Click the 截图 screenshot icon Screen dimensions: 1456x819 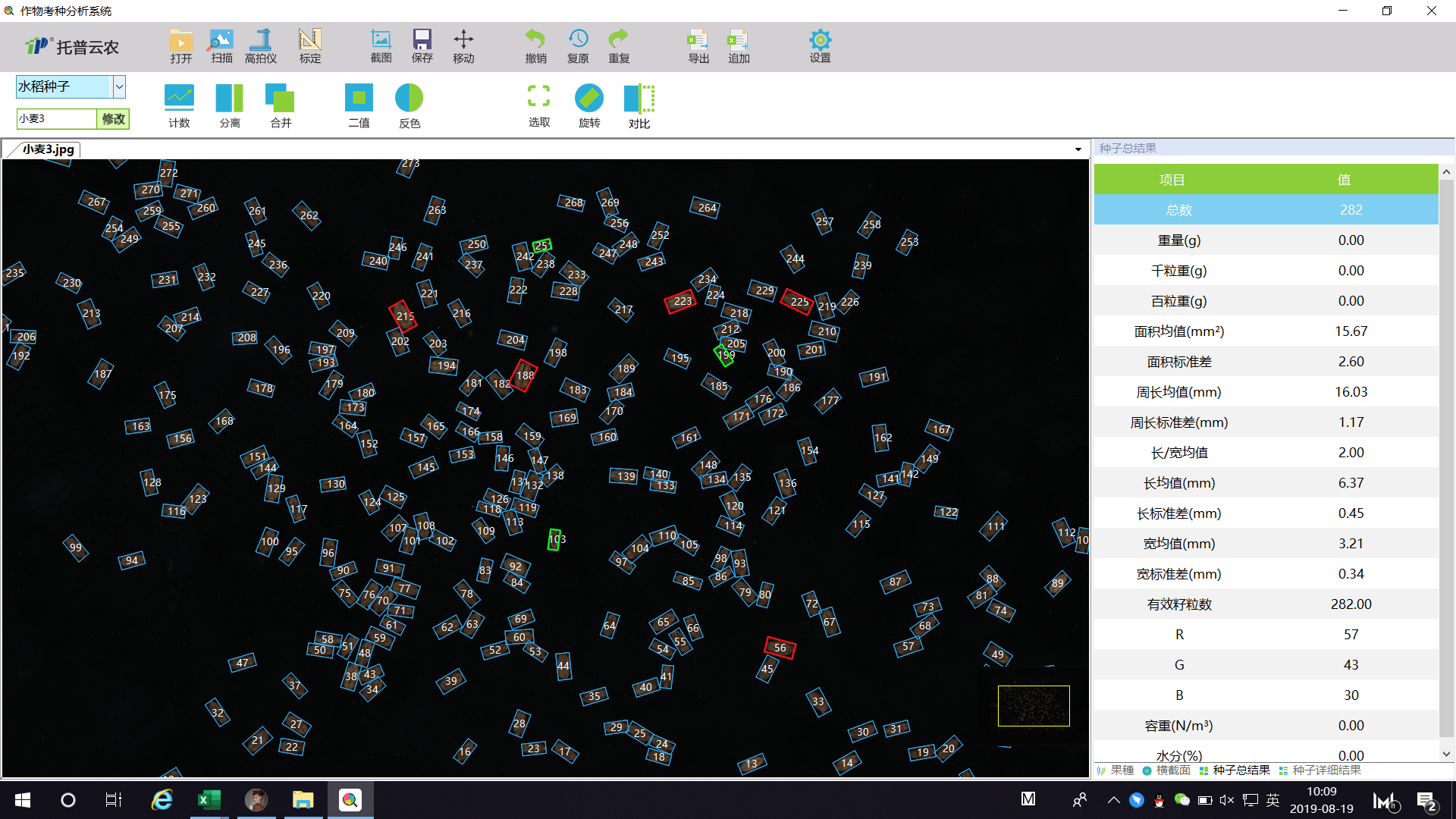[381, 46]
